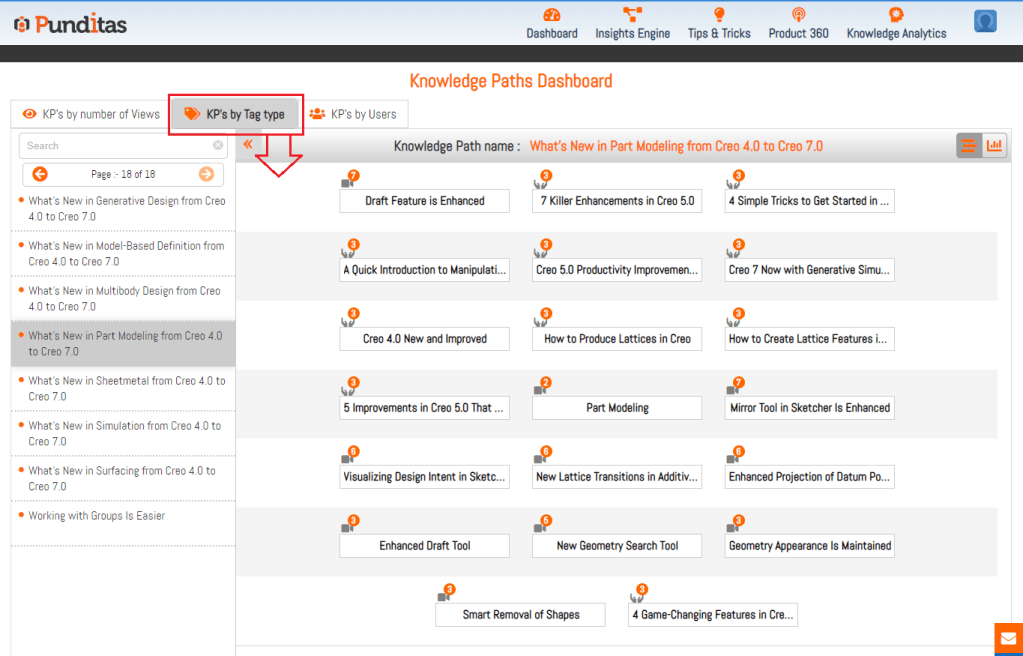The width and height of the screenshot is (1023, 656).
Task: Open the mail envelope icon at bottom right
Action: point(1008,638)
